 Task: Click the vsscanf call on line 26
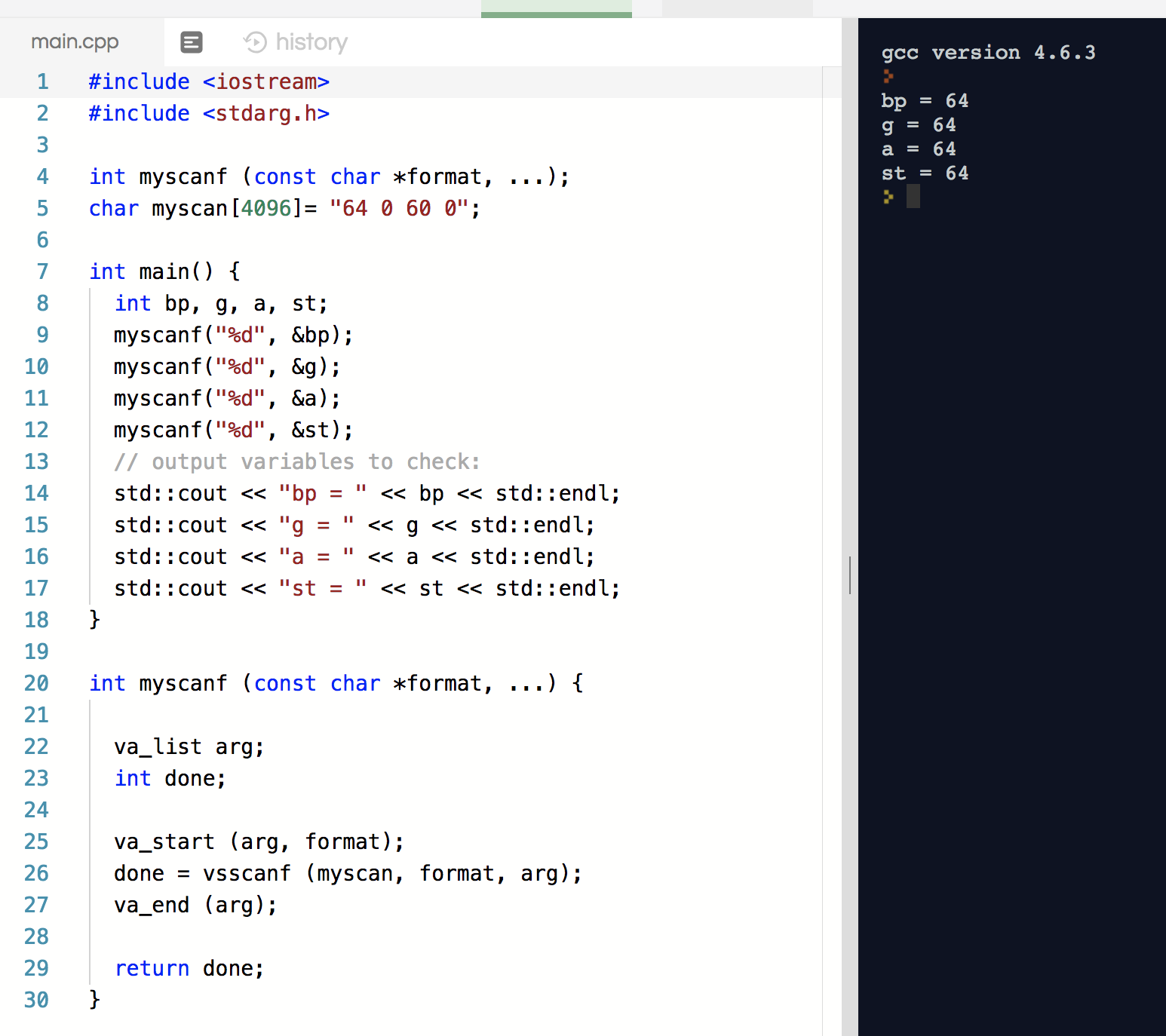point(247,873)
